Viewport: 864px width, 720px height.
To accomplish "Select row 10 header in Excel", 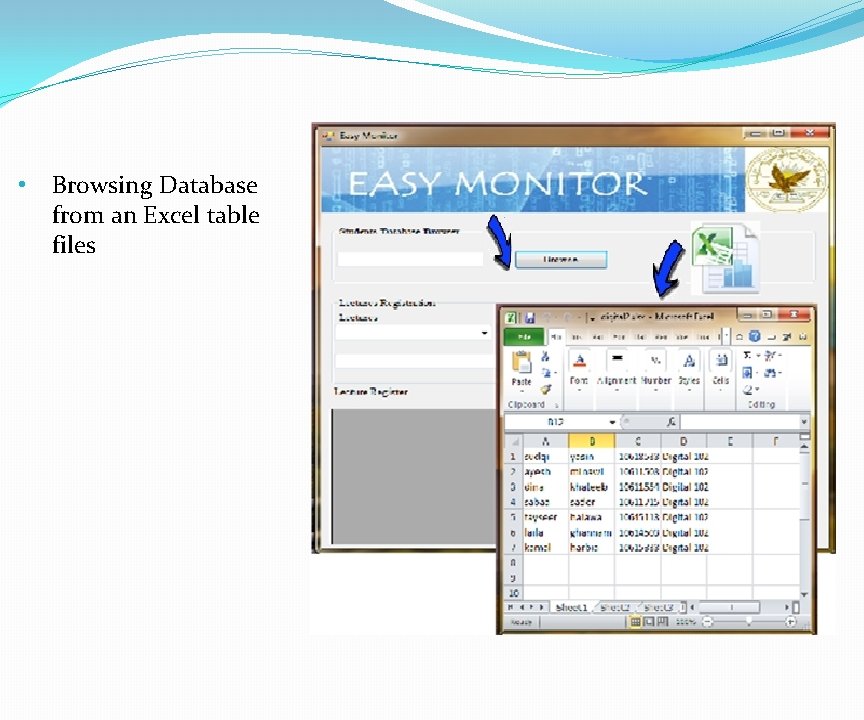I will coord(514,593).
